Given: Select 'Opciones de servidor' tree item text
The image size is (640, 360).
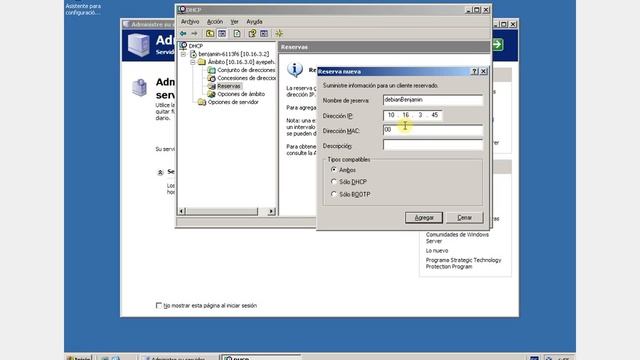Looking at the screenshot, I should pyautogui.click(x=233, y=102).
